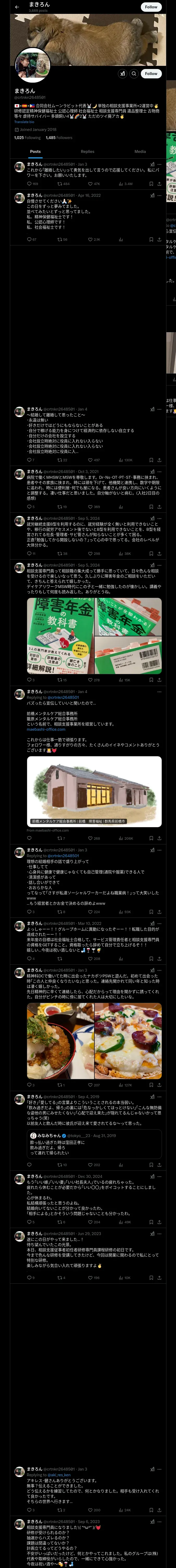Screen dimensions: 176x1568
Task: Open the profile search magnifier icon
Action: [x=134, y=73]
